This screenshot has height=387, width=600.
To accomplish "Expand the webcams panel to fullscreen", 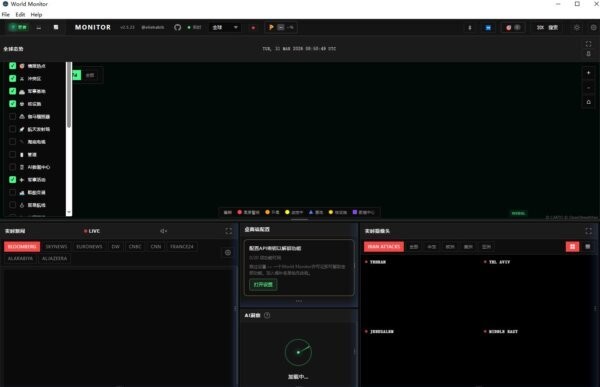I will click(589, 231).
